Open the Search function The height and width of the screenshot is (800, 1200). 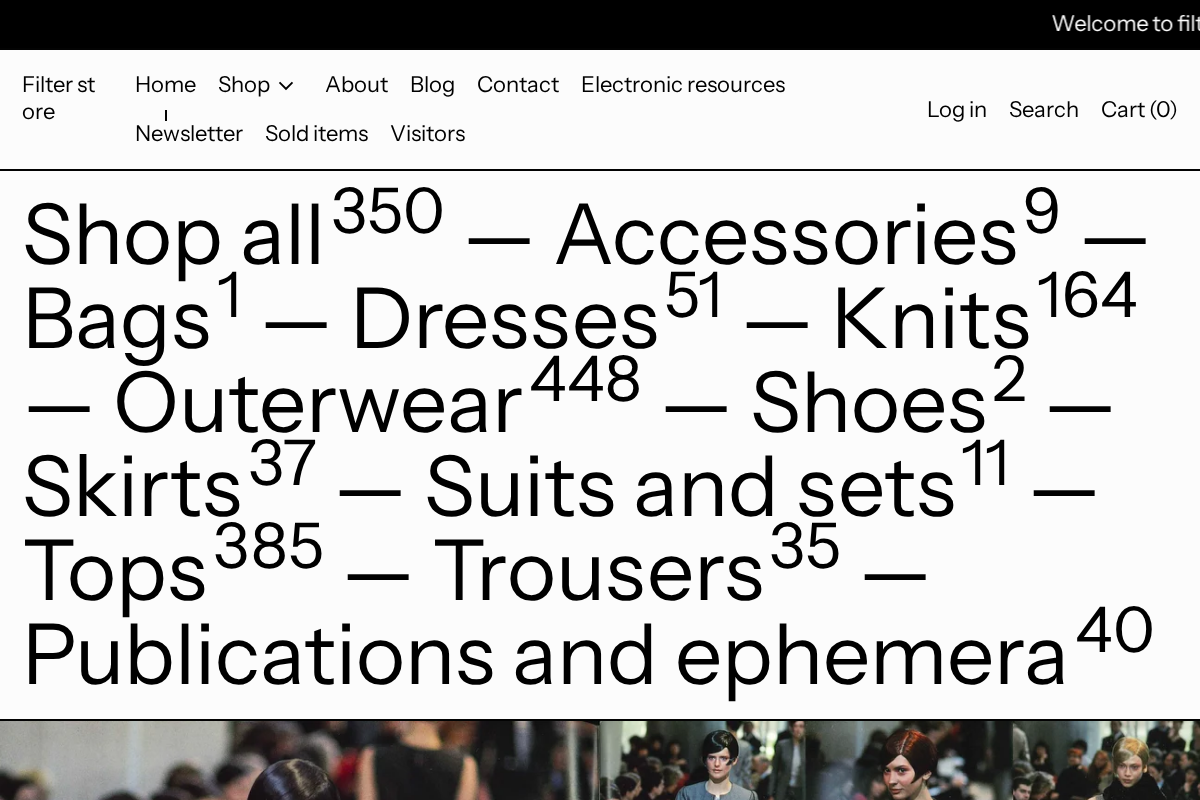1043,110
